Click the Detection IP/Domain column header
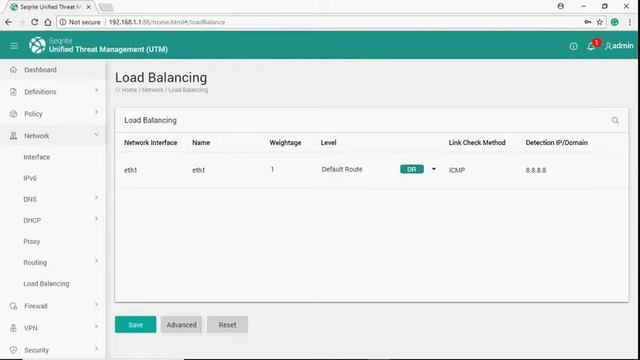 [557, 142]
